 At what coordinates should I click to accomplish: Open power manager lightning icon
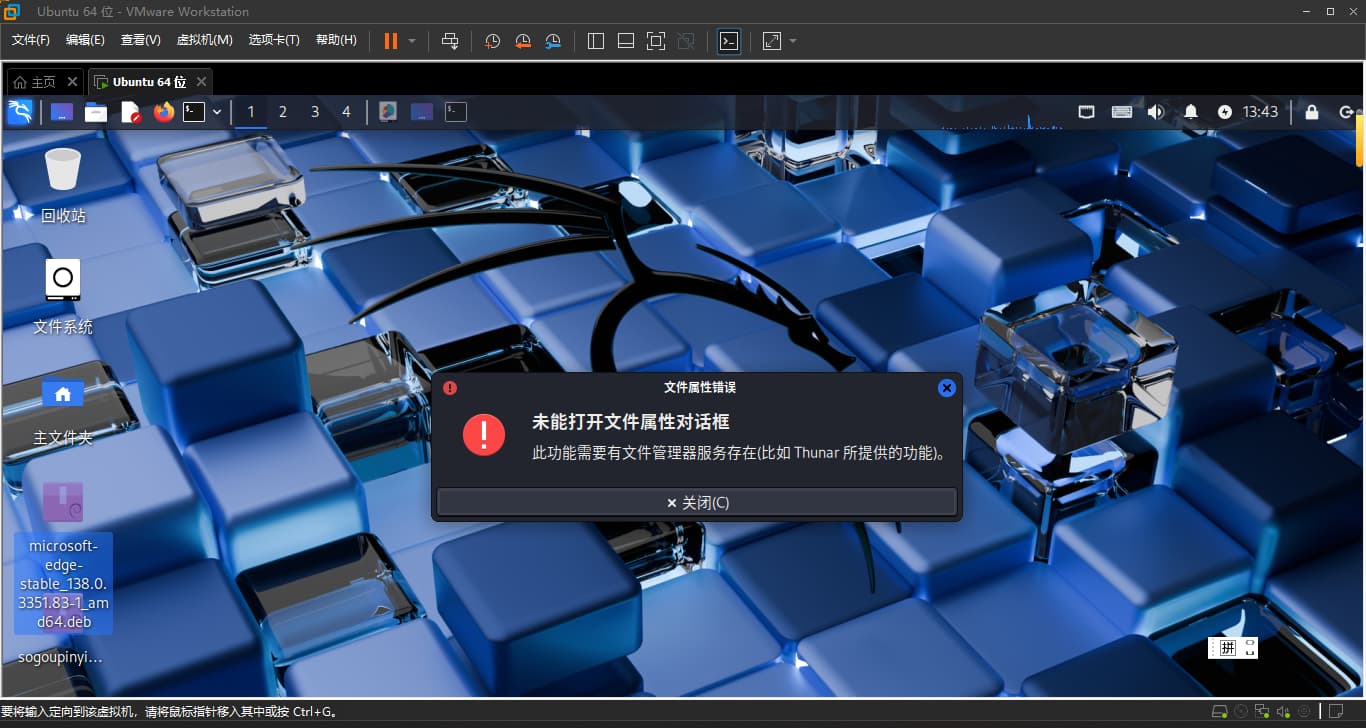[x=1225, y=112]
